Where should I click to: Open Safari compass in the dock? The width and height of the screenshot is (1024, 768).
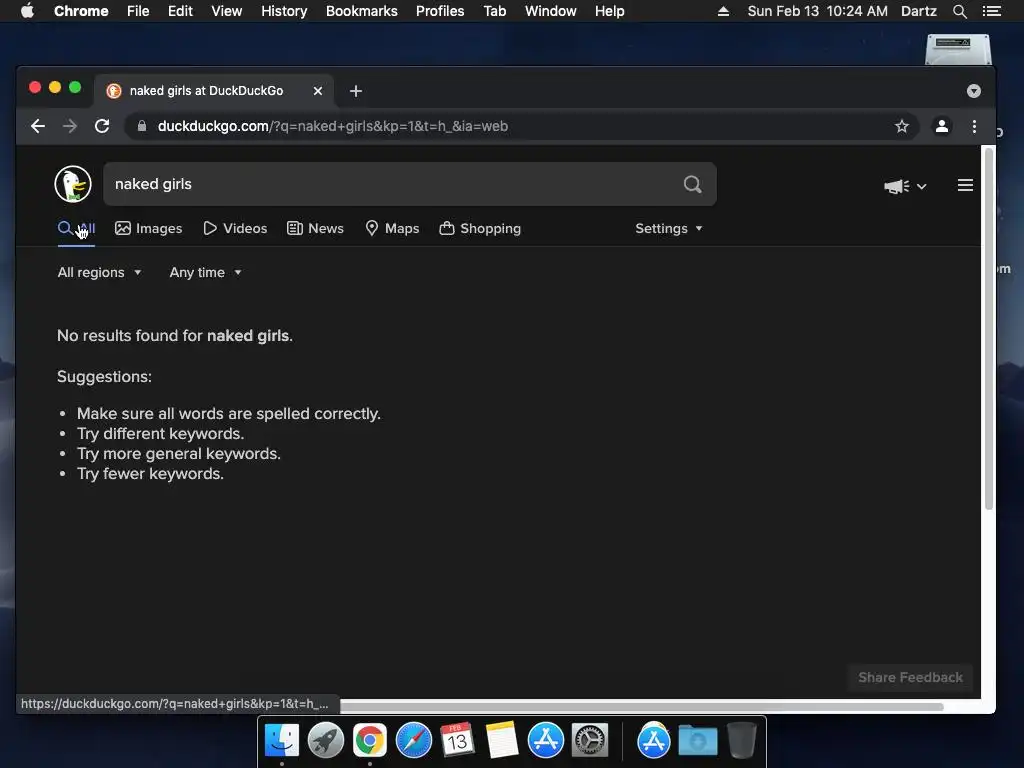(413, 741)
